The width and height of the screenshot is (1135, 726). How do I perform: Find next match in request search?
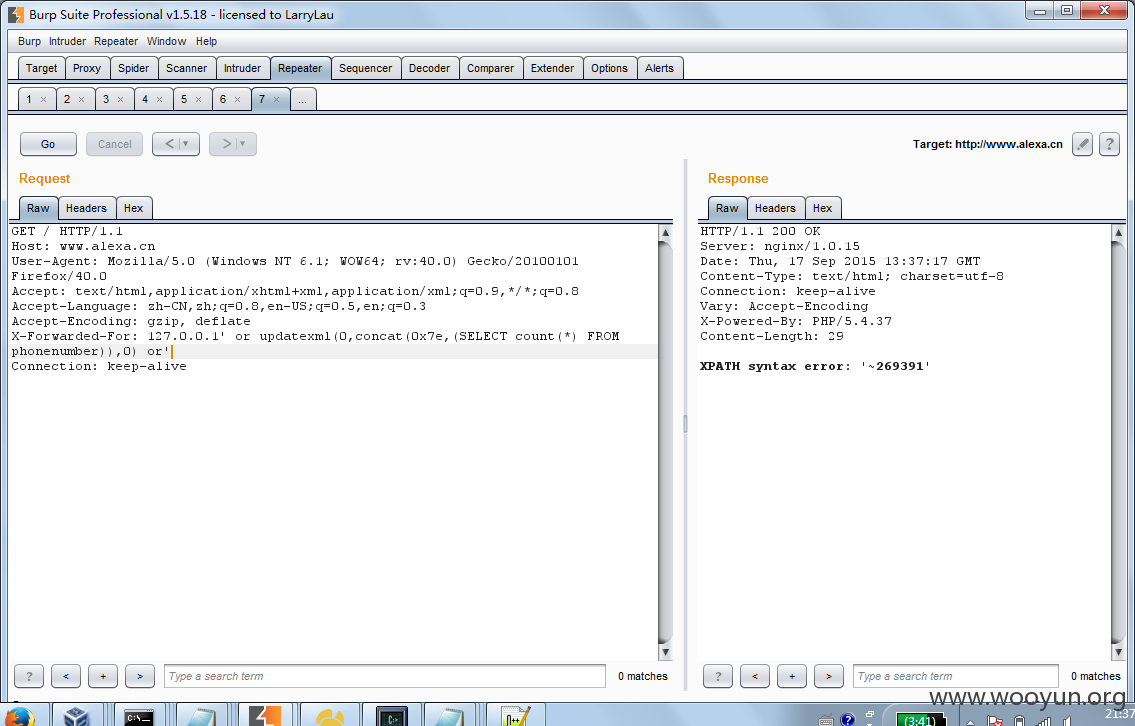pos(140,676)
